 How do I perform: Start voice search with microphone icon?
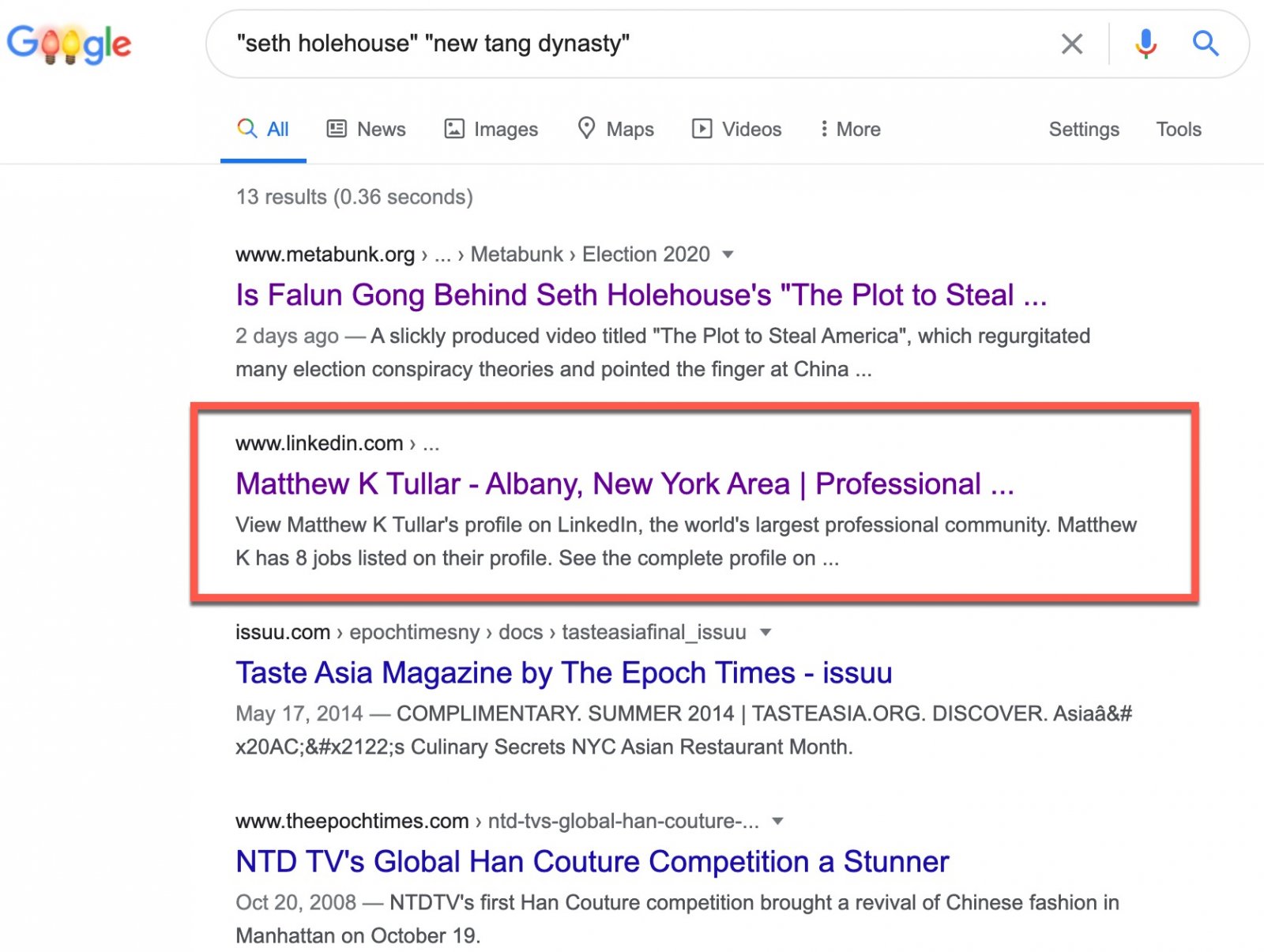click(1145, 43)
